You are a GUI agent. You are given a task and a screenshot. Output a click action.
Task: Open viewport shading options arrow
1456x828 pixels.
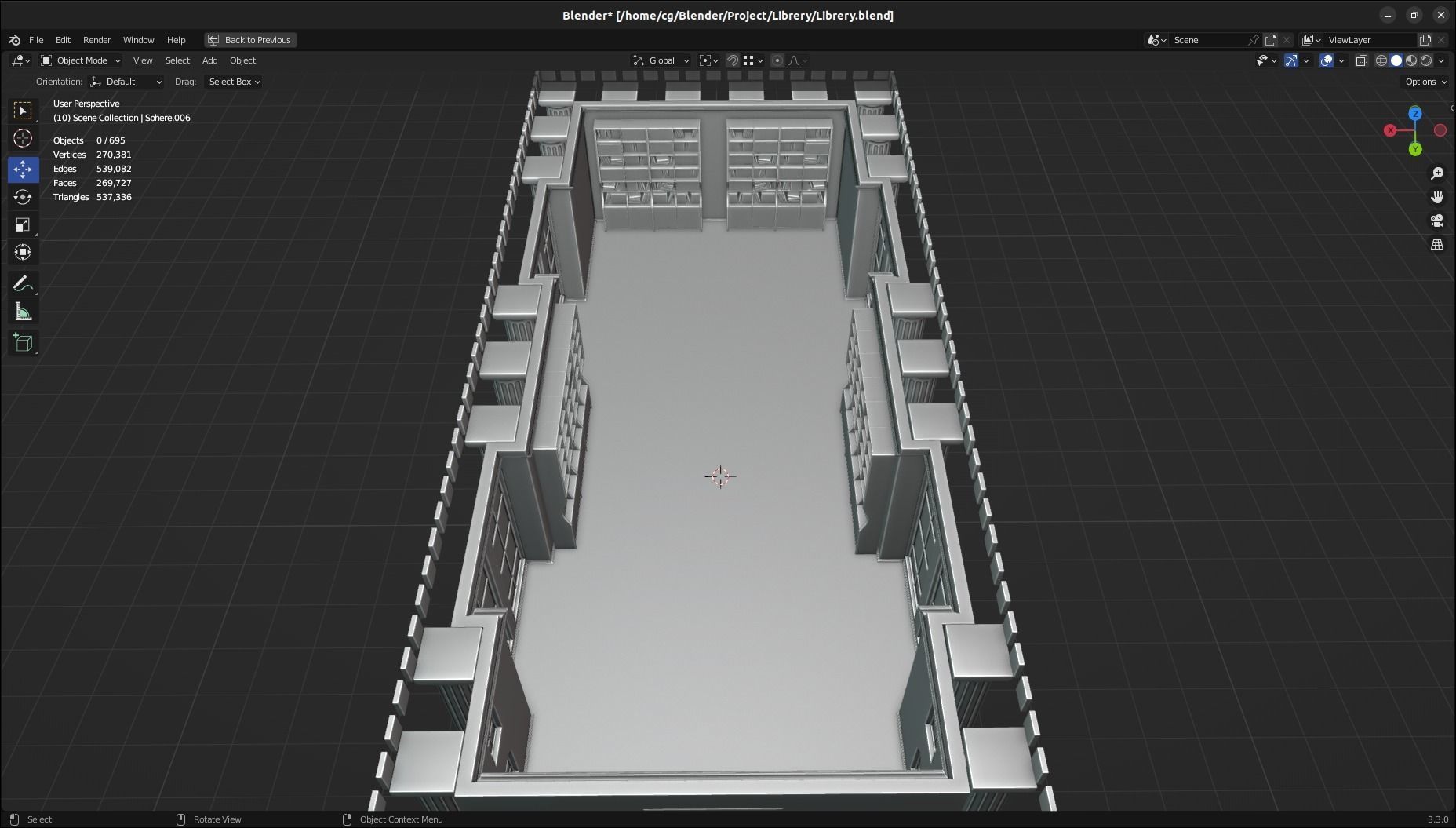click(x=1442, y=60)
